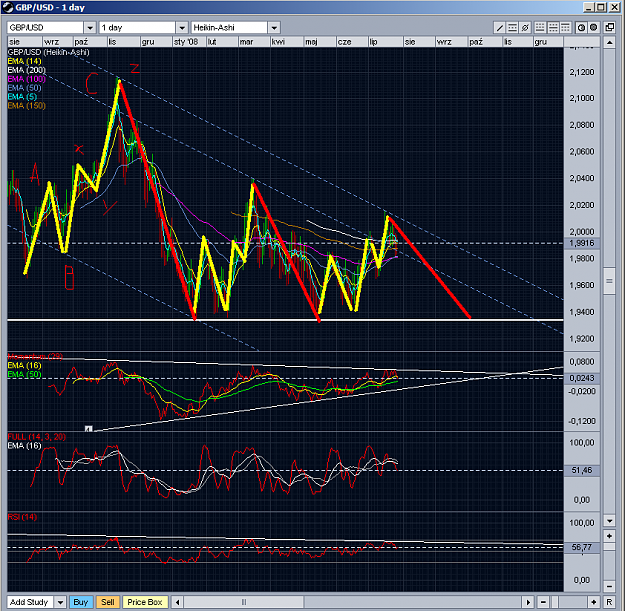Select the sty '08 month header

click(189, 42)
